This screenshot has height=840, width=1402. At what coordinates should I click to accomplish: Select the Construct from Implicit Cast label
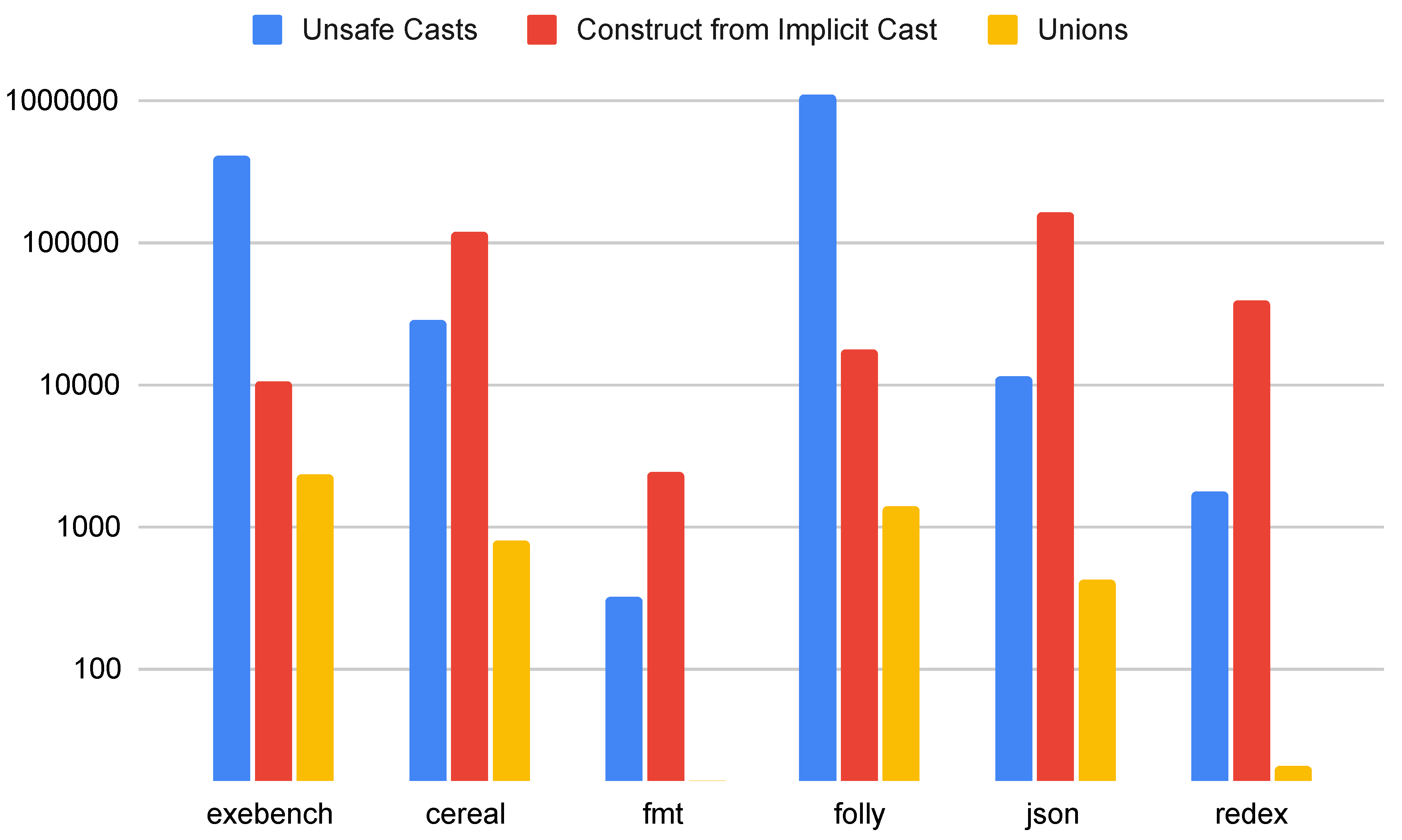click(757, 30)
